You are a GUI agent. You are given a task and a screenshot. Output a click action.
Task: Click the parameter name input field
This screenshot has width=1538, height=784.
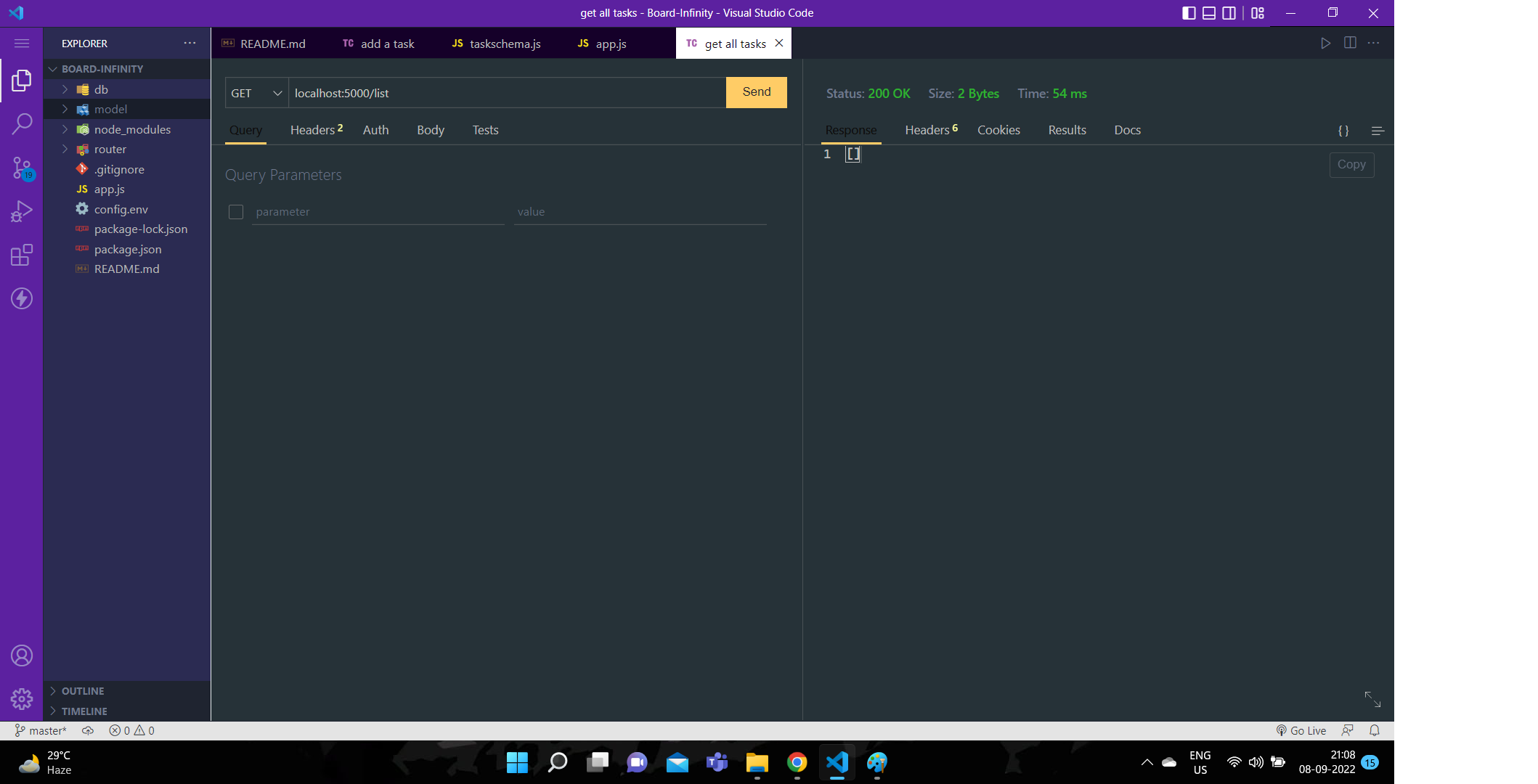point(378,212)
